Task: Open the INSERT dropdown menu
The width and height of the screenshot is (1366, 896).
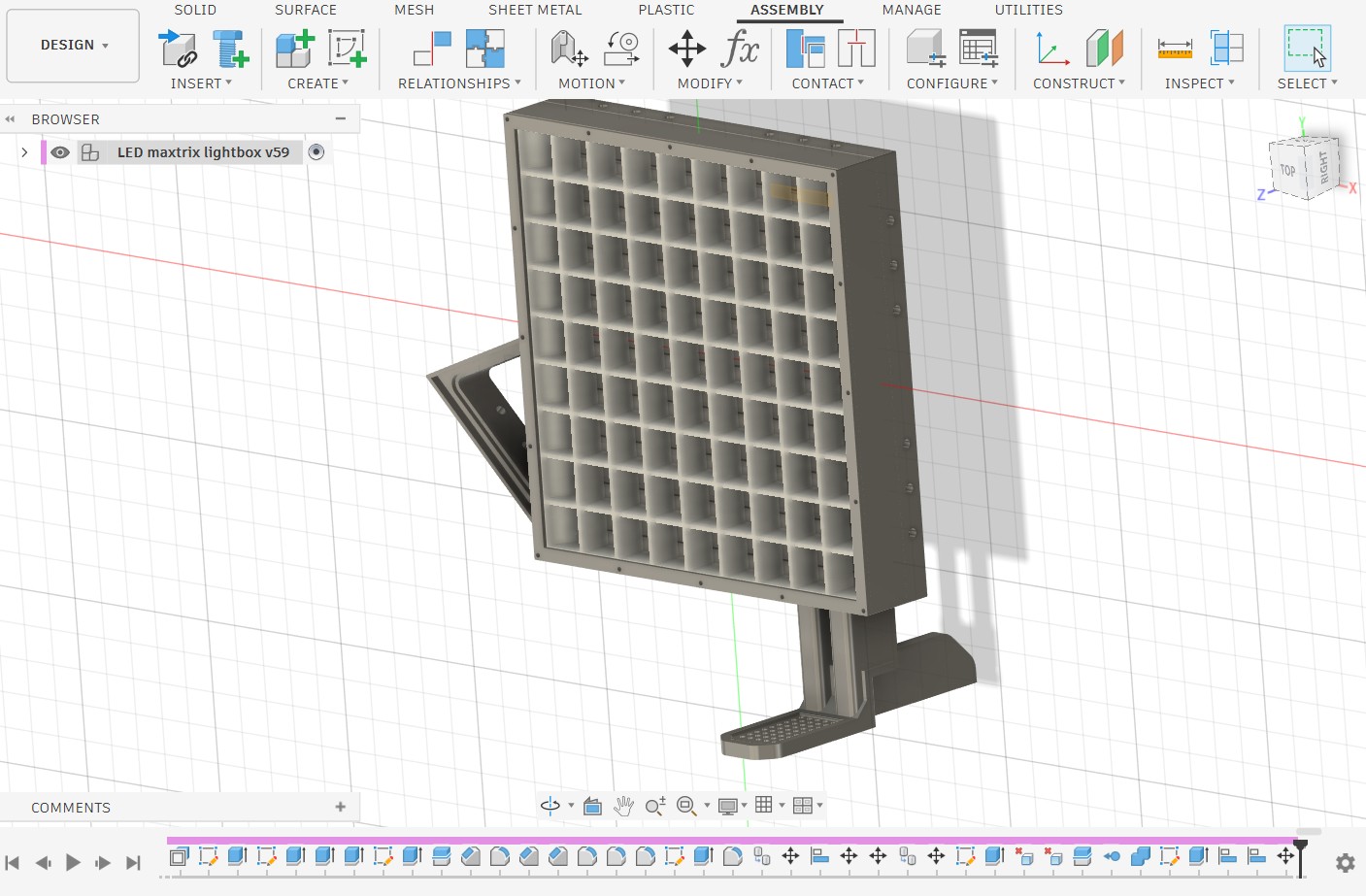Action: [x=201, y=83]
